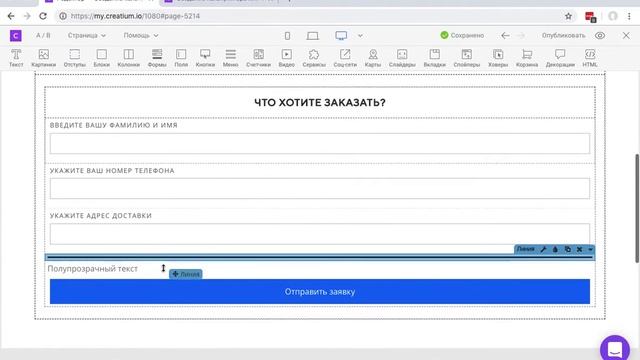Duplicate the Линия element
The image size is (640, 360).
pos(567,249)
